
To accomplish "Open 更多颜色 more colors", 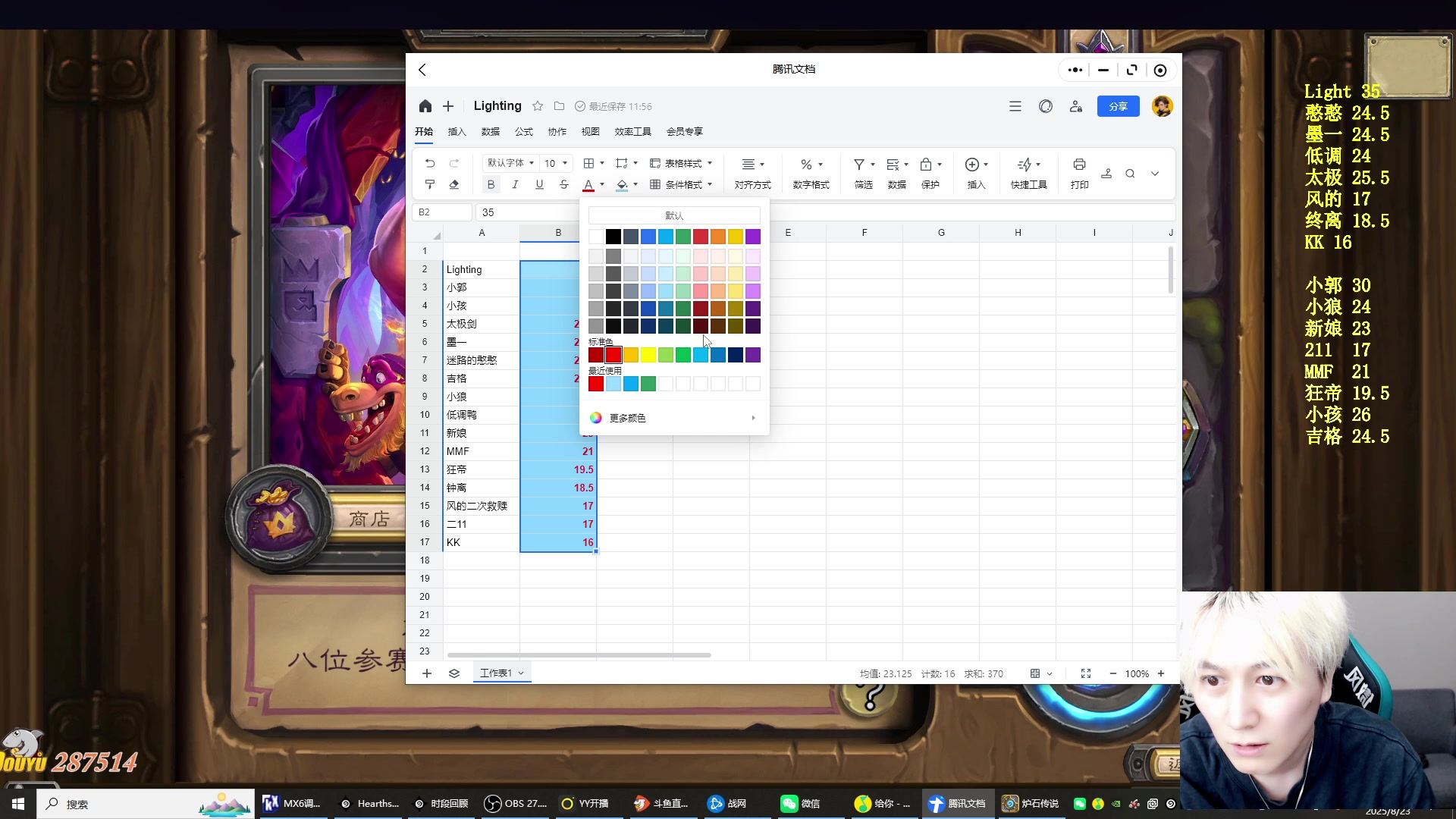I will (674, 418).
